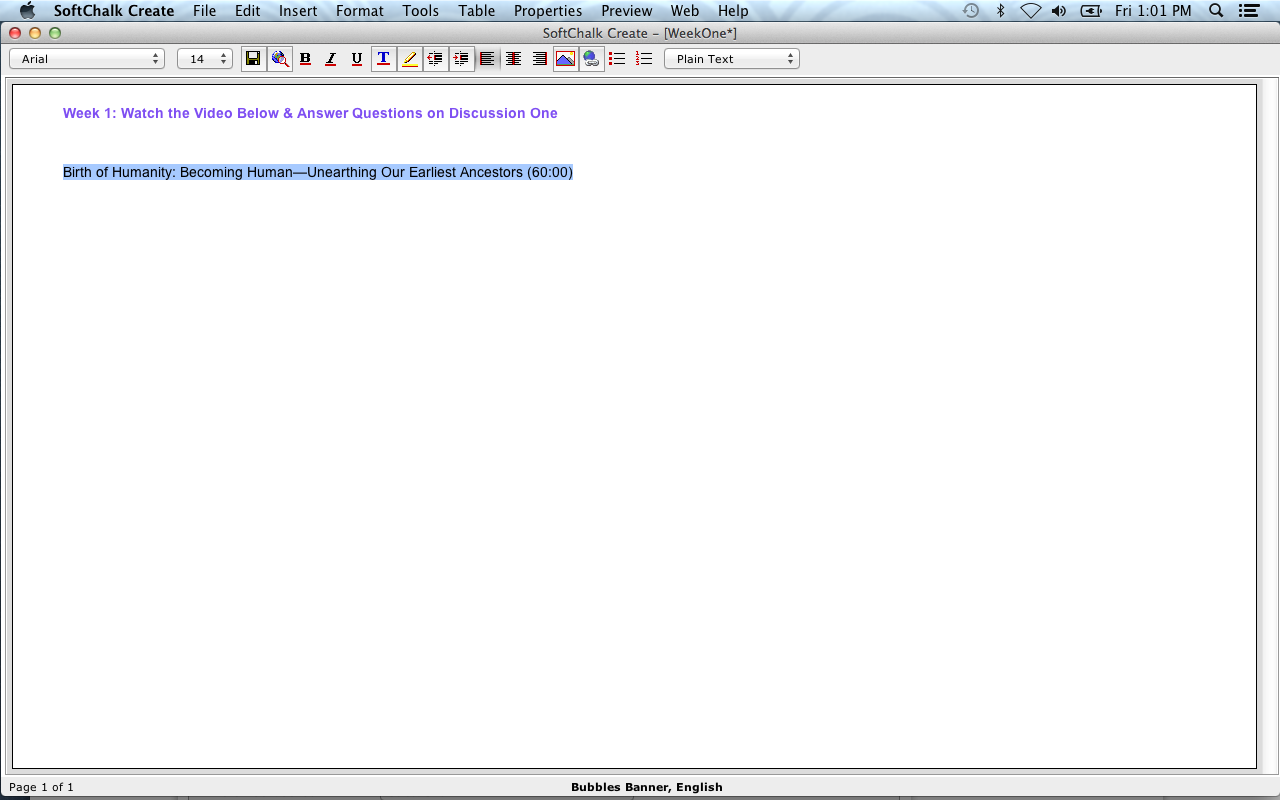Open the Apple menu
Image resolution: width=1280 pixels, height=800 pixels.
click(x=27, y=11)
